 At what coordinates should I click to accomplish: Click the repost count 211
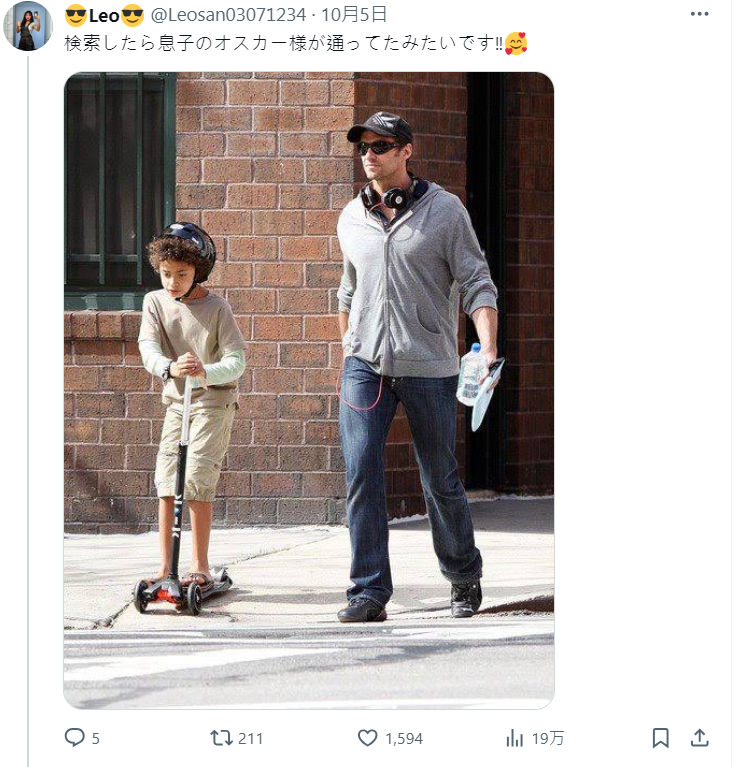[250, 738]
